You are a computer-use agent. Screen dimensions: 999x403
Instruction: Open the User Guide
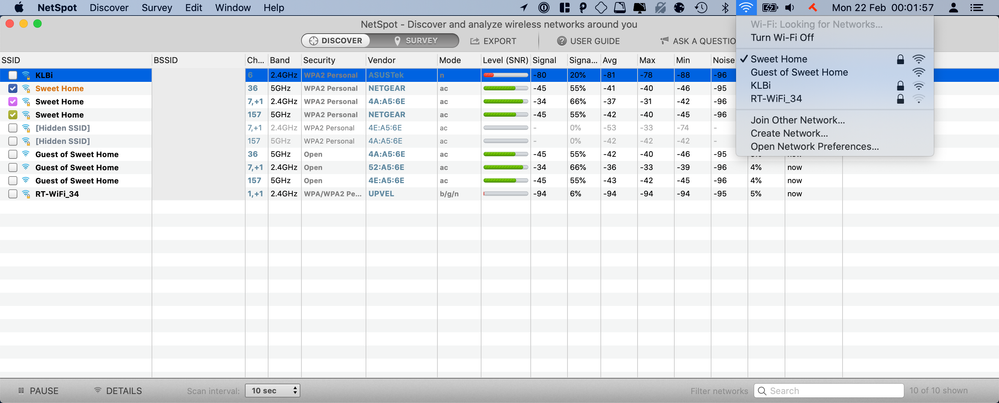click(x=588, y=41)
